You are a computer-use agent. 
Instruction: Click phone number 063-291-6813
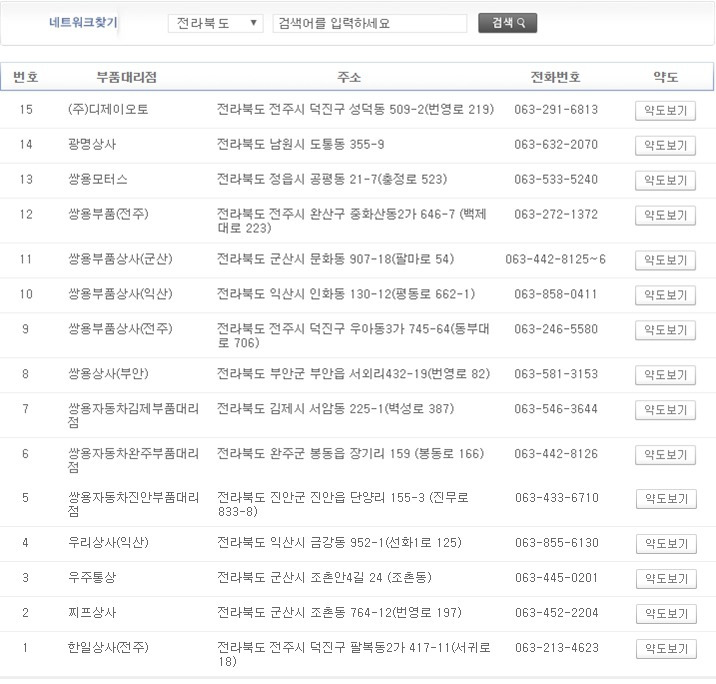click(x=556, y=110)
